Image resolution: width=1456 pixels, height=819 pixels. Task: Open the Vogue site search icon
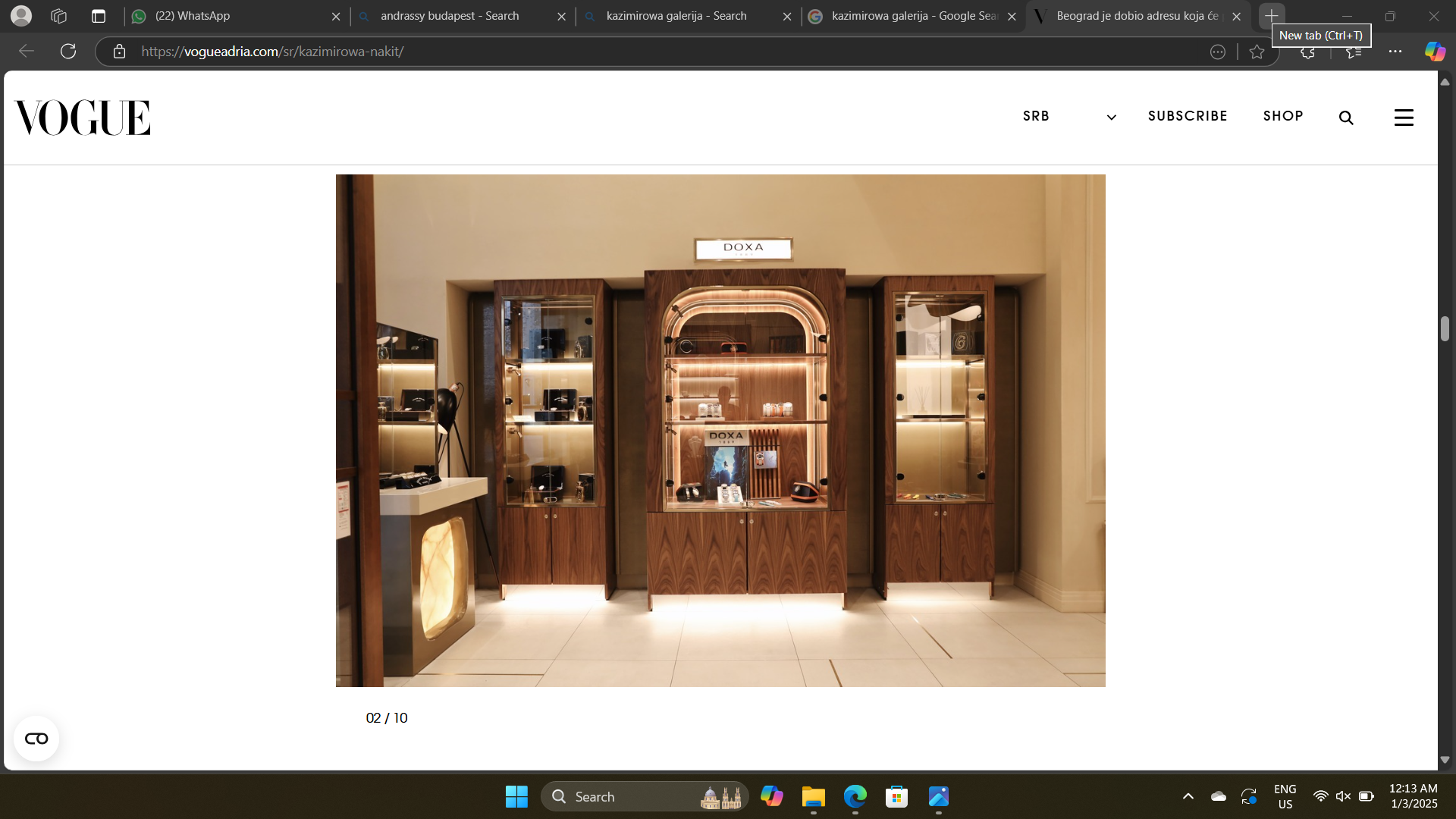tap(1346, 118)
